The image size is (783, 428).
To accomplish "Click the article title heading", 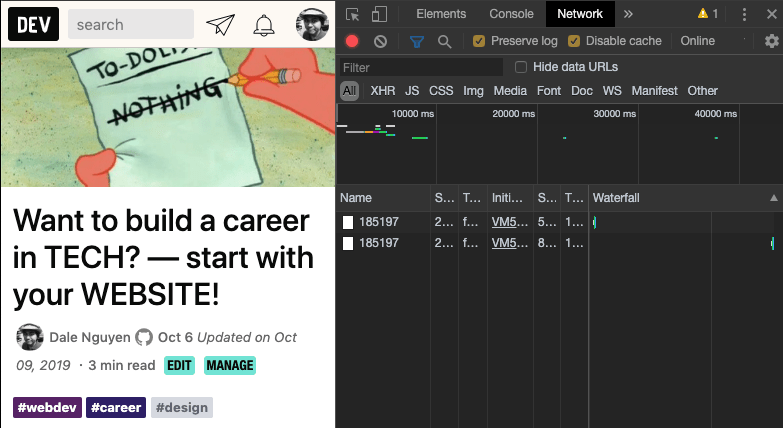I will coord(163,258).
